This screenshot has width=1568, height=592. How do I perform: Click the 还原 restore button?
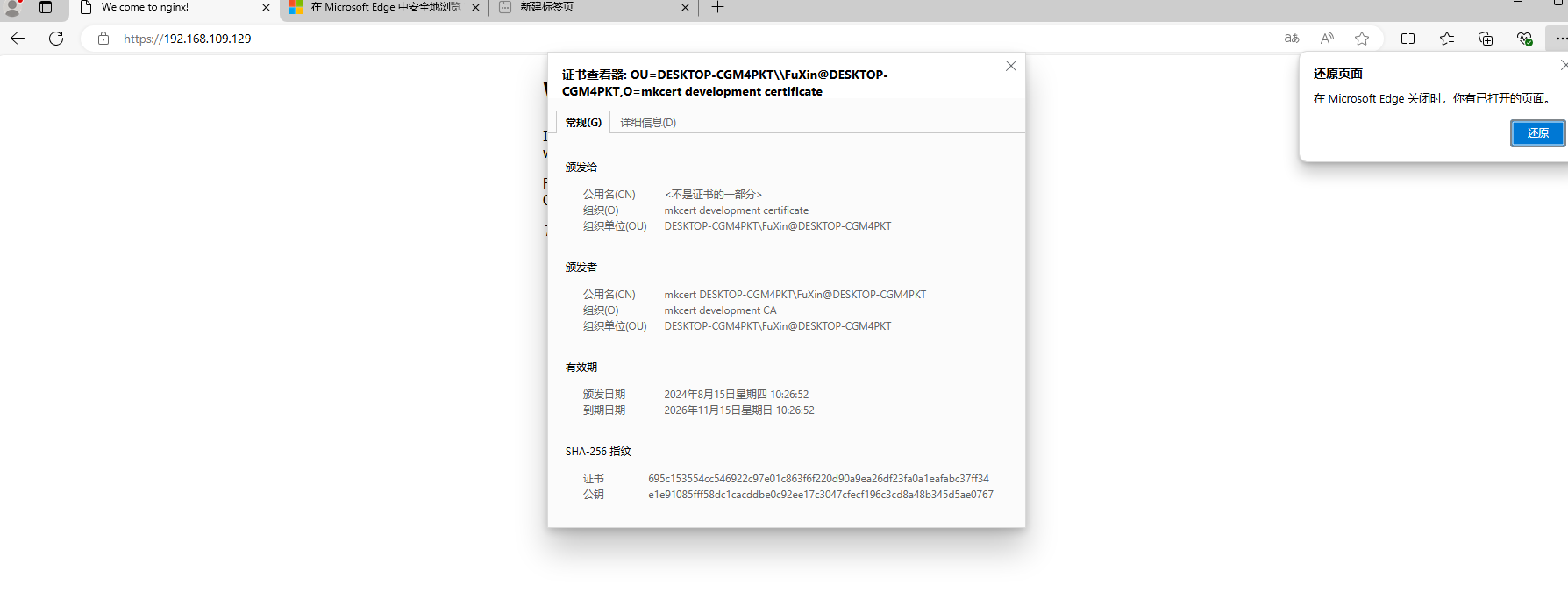pos(1537,133)
